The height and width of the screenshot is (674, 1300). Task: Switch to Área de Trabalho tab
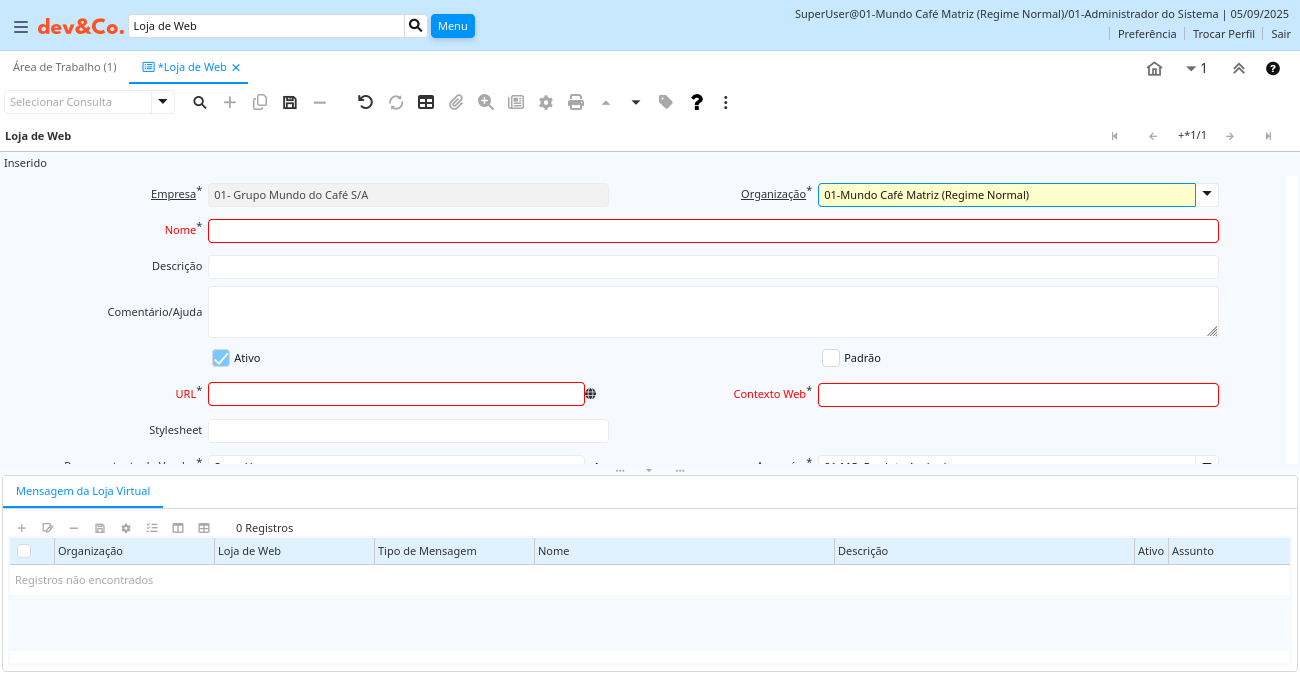tap(64, 67)
